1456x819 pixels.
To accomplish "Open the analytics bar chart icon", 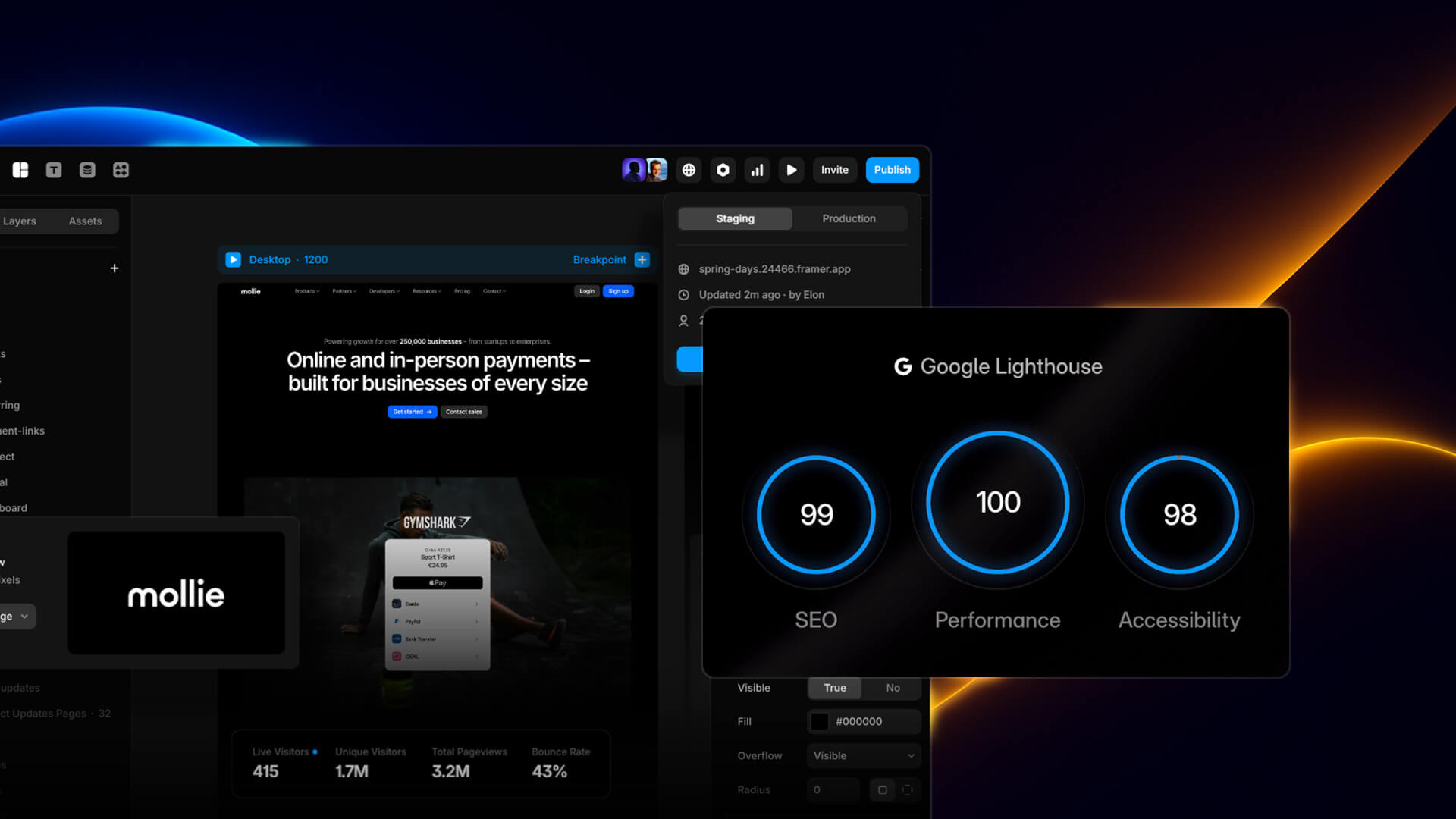I will click(x=757, y=170).
